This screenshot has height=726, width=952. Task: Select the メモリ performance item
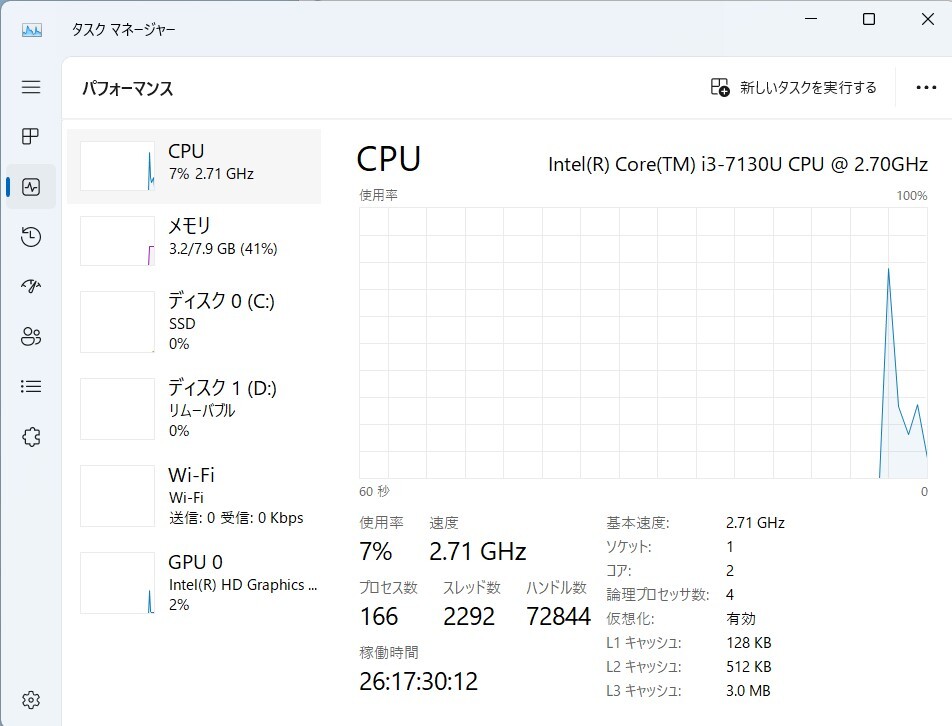194,241
